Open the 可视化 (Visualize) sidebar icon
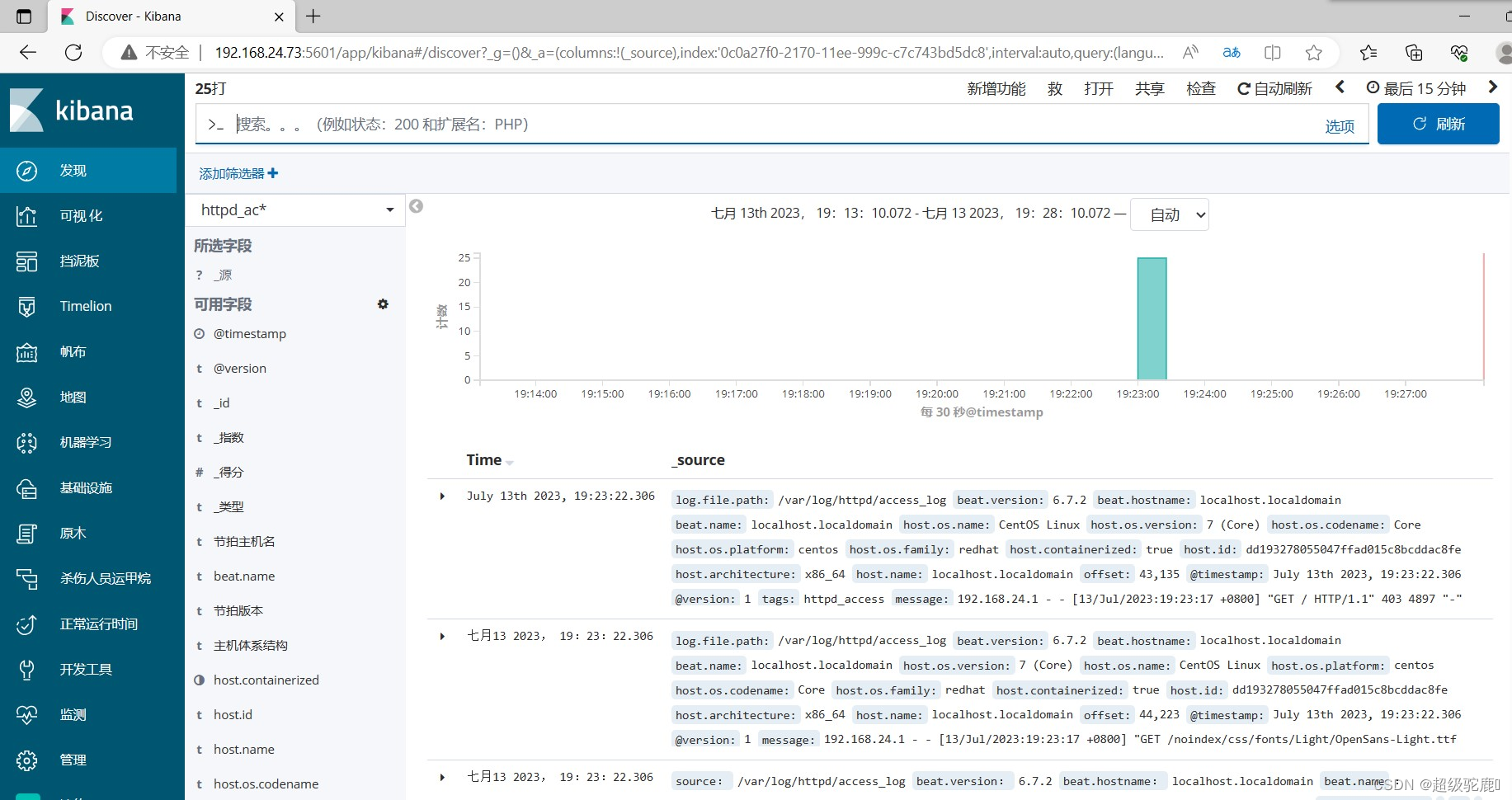The width and height of the screenshot is (1512, 800). 26,216
